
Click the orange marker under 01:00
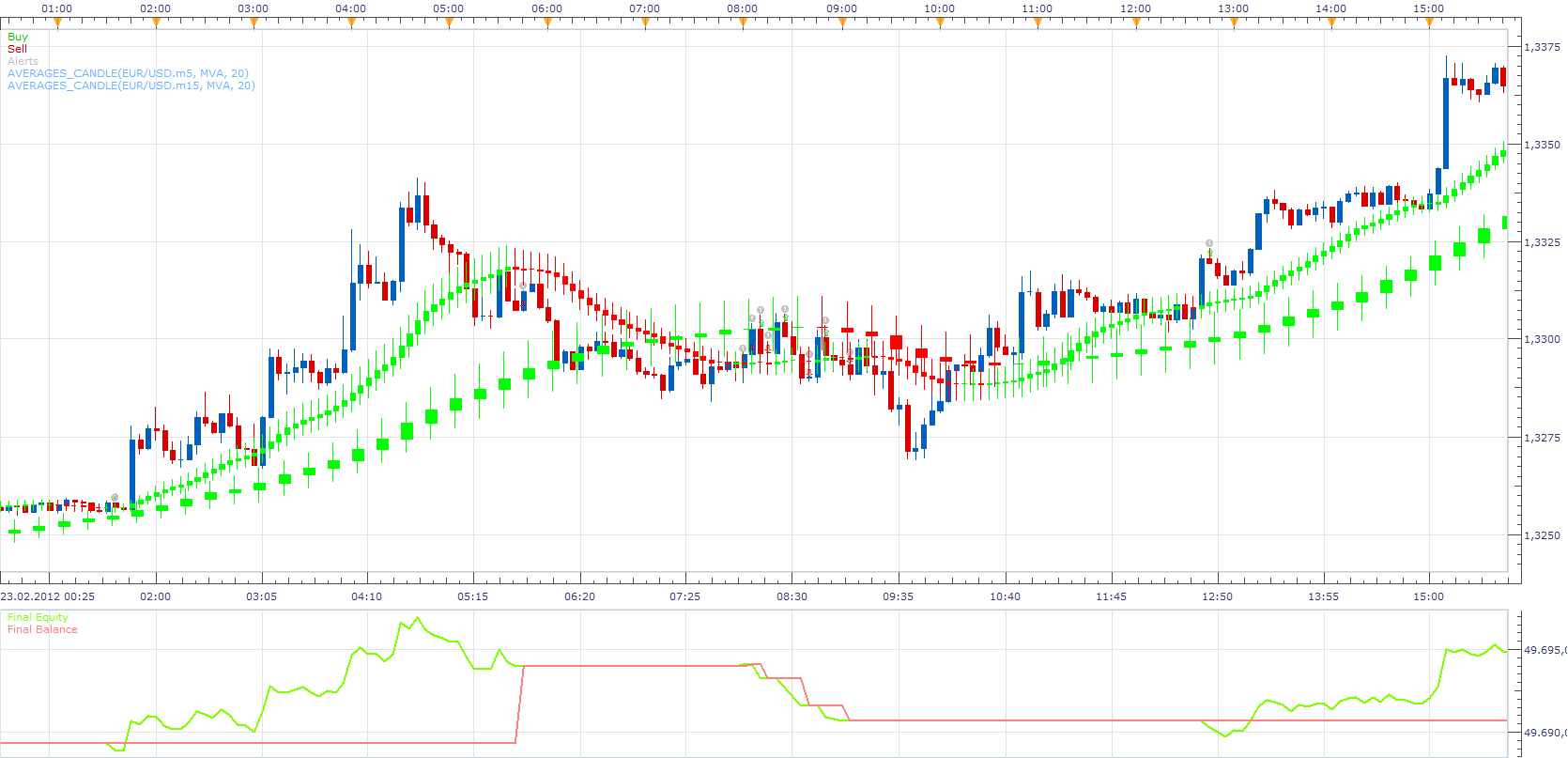point(57,23)
